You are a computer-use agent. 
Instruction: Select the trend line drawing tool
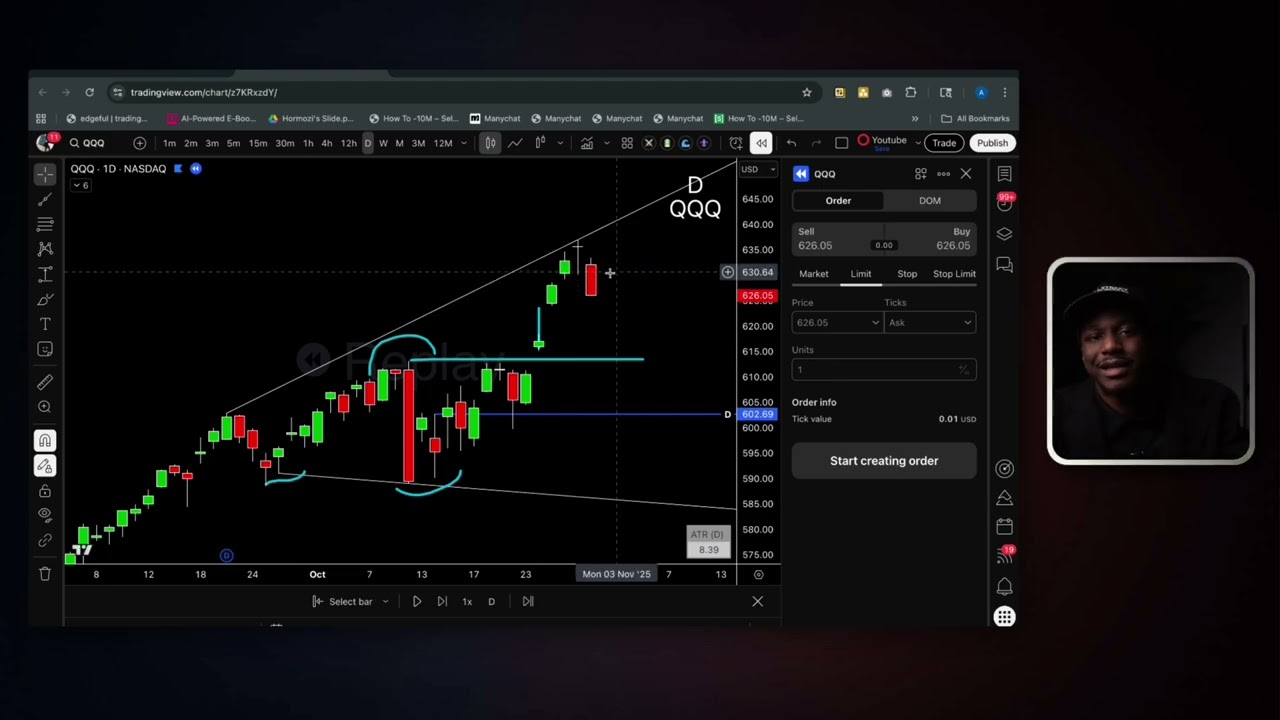tap(45, 199)
